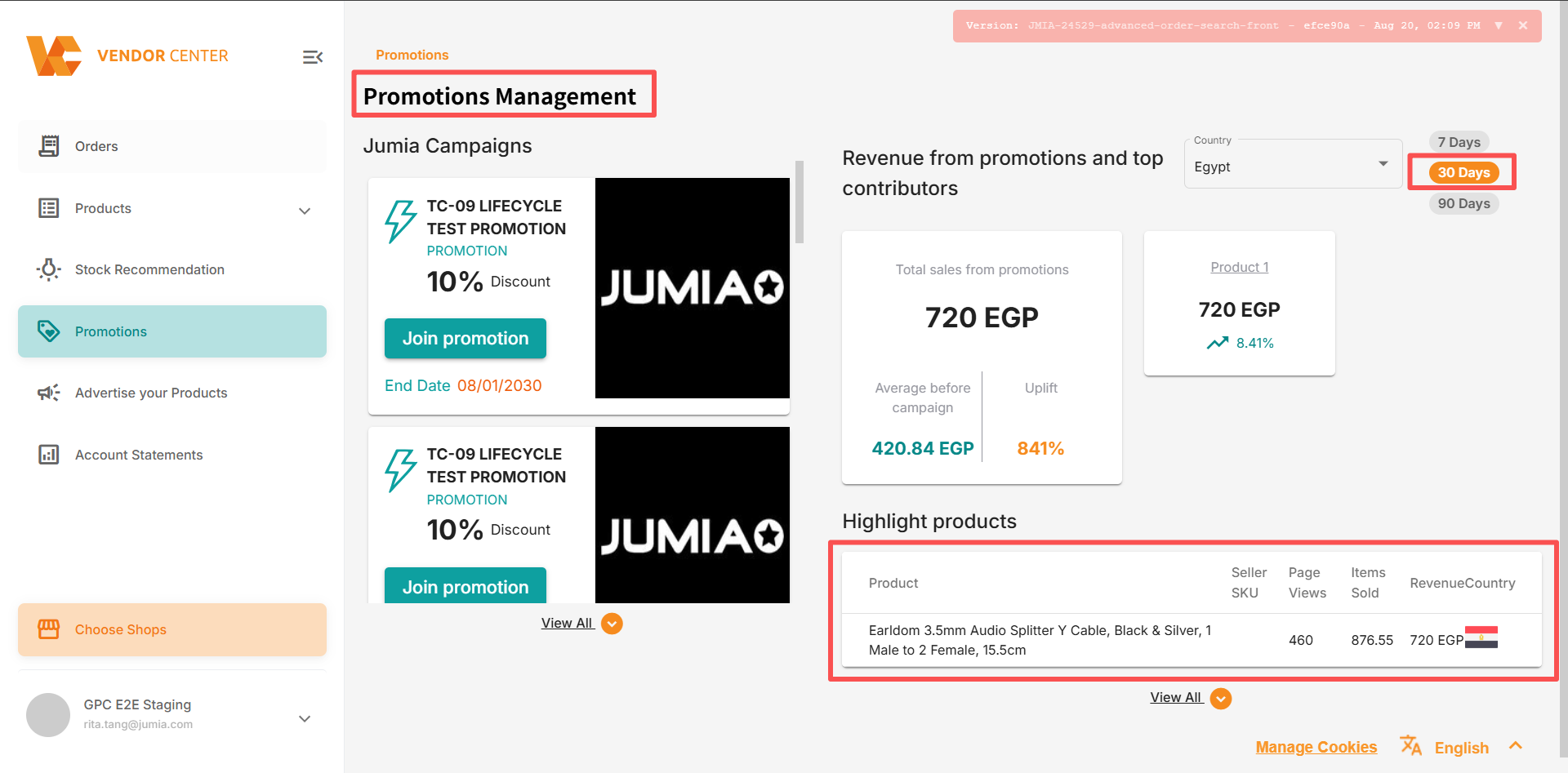This screenshot has height=773, width=1568.
Task: Close the version banner with X
Action: click(x=1523, y=25)
